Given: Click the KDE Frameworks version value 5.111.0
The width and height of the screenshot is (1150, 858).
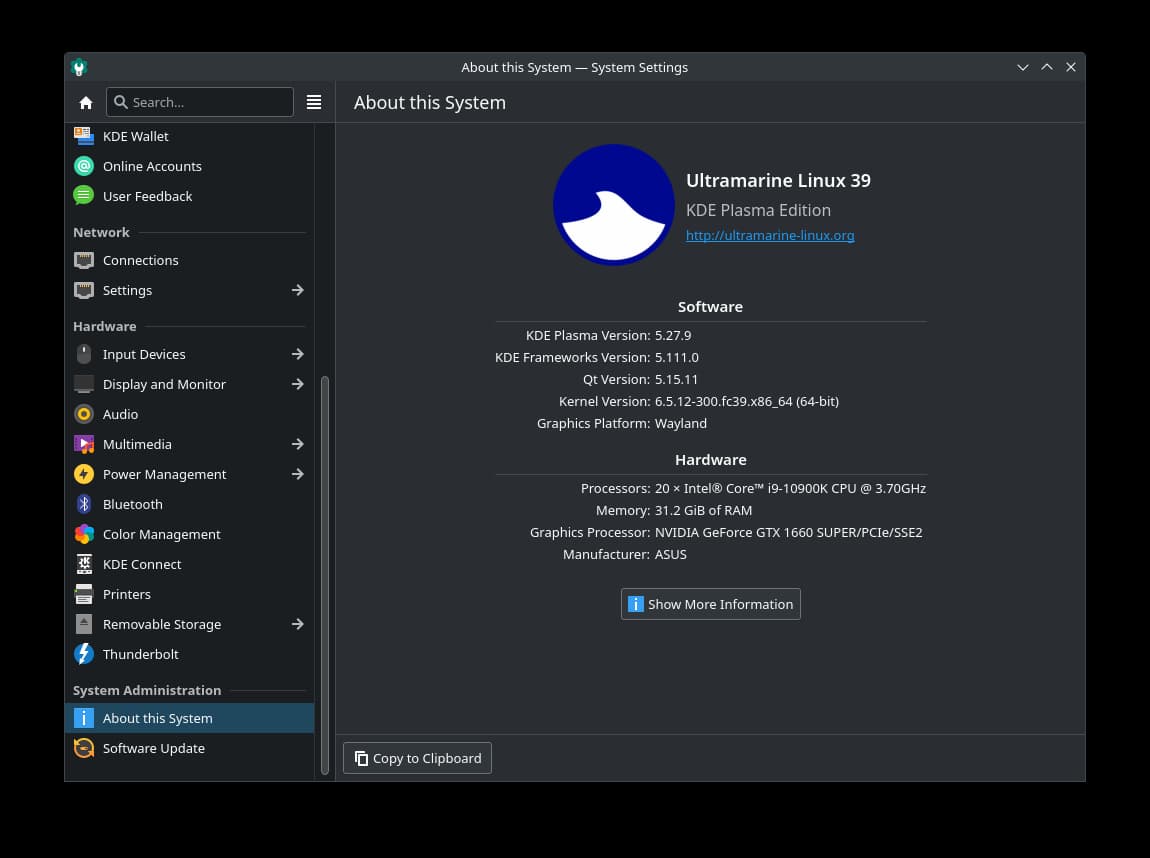Looking at the screenshot, I should 677,357.
